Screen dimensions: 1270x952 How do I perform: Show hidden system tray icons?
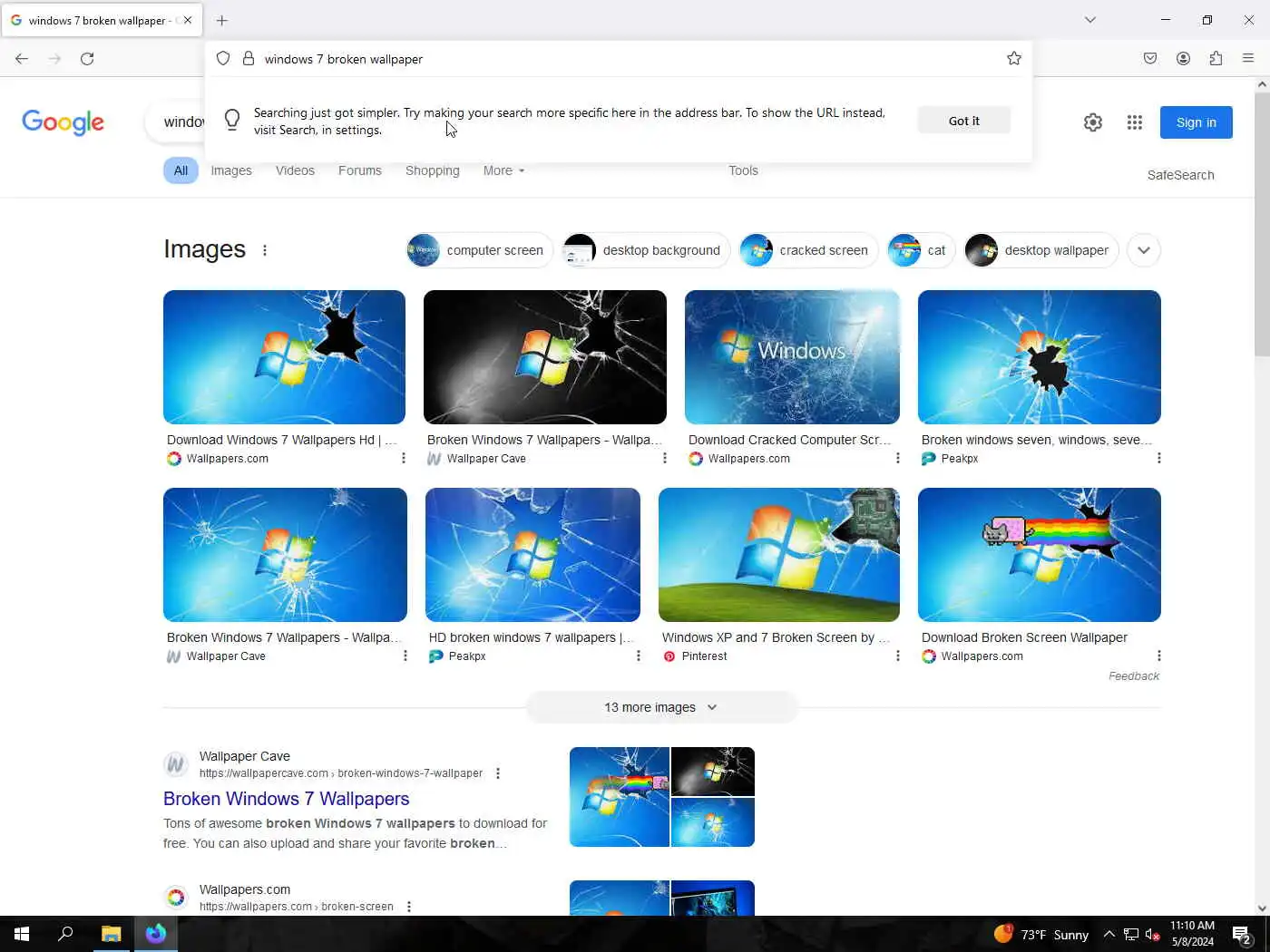tap(1109, 934)
